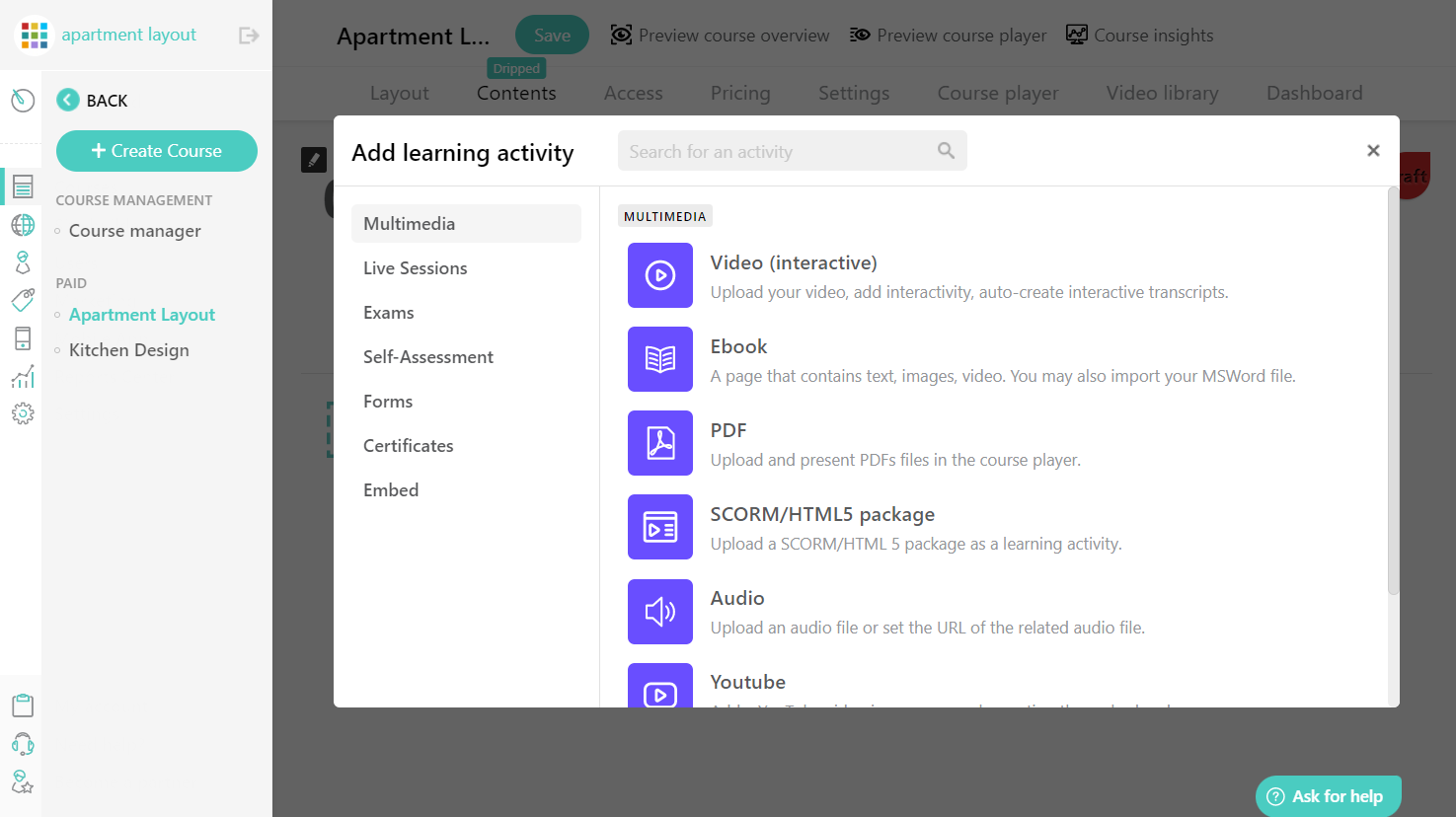Viewport: 1456px width, 817px height.
Task: Click the Ask for help button
Action: pyautogui.click(x=1329, y=796)
